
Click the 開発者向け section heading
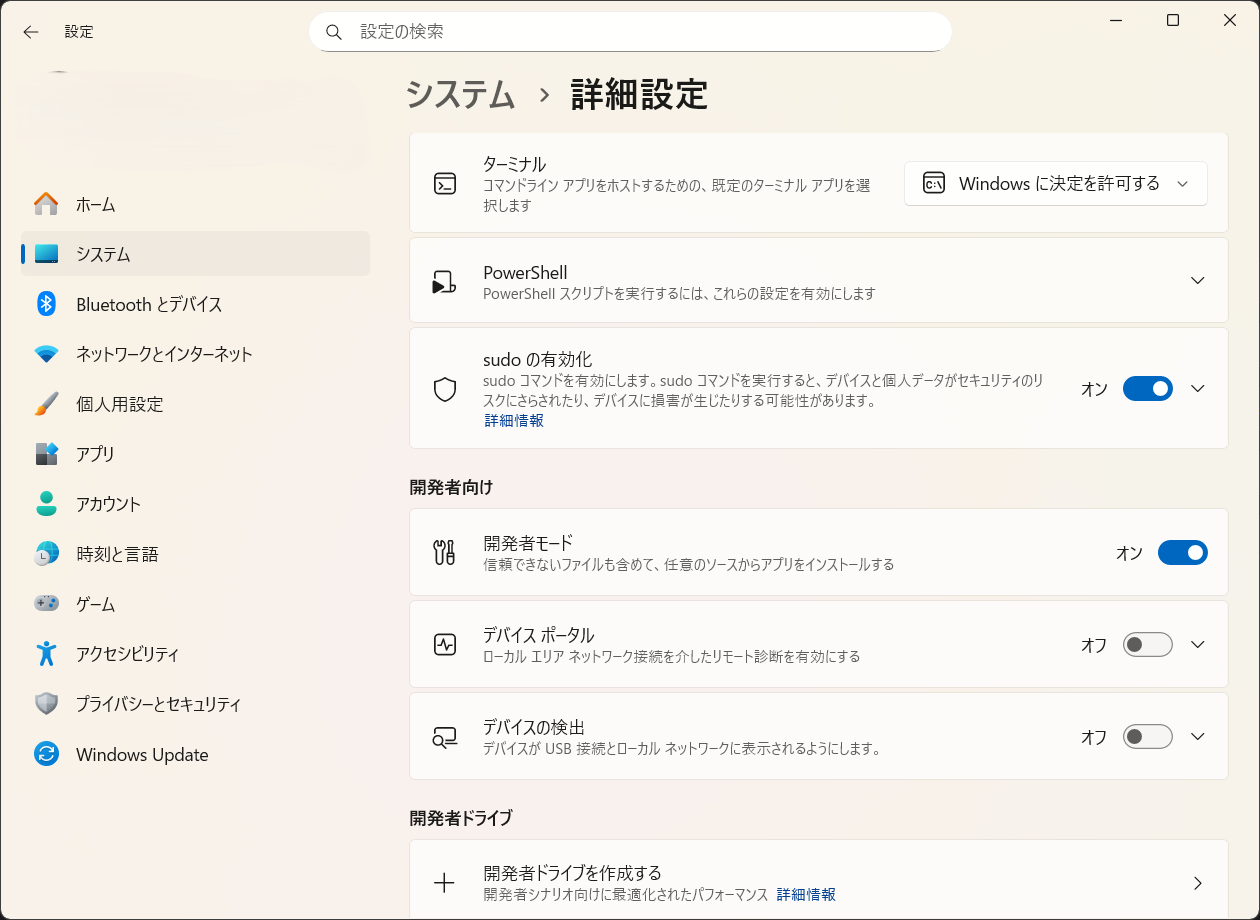[x=451, y=487]
